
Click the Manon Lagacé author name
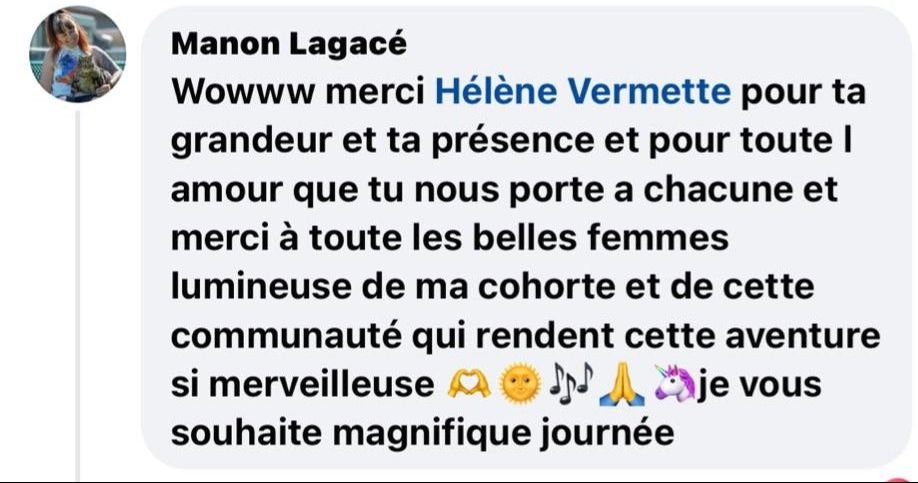[x=289, y=44]
